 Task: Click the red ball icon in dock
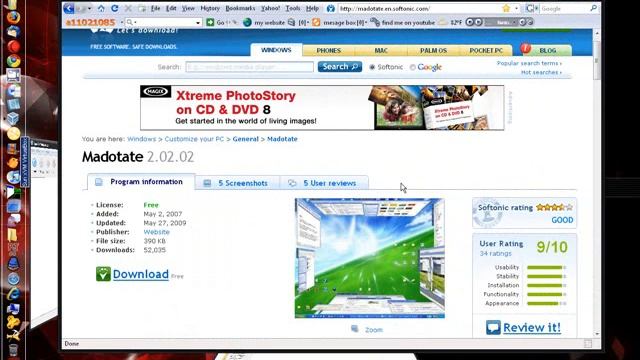pos(13,46)
